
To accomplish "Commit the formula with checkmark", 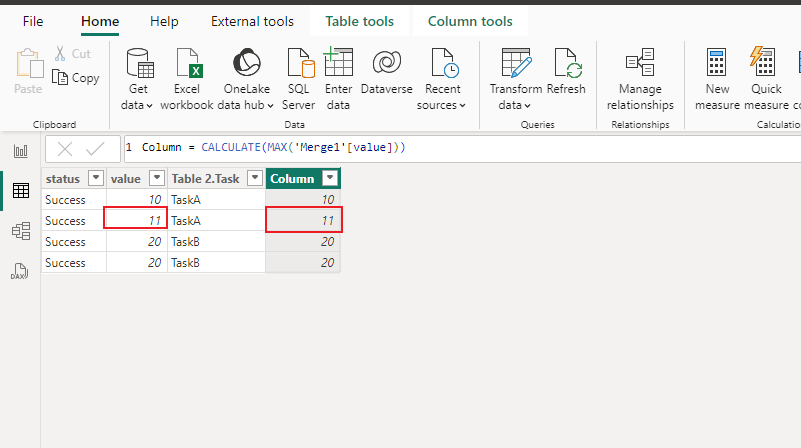I will point(95,149).
